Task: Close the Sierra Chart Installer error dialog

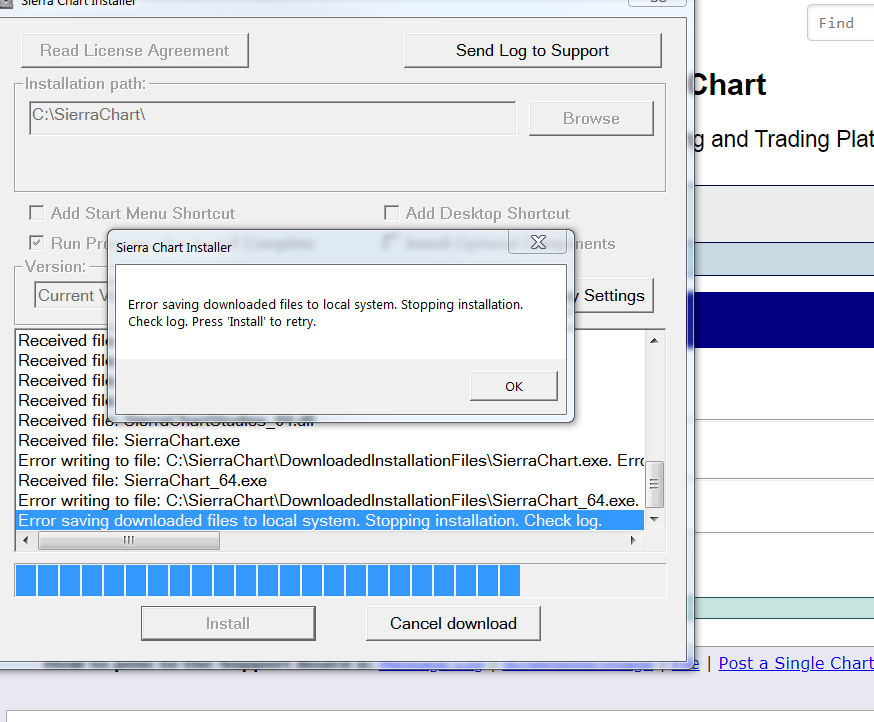Action: pos(538,242)
